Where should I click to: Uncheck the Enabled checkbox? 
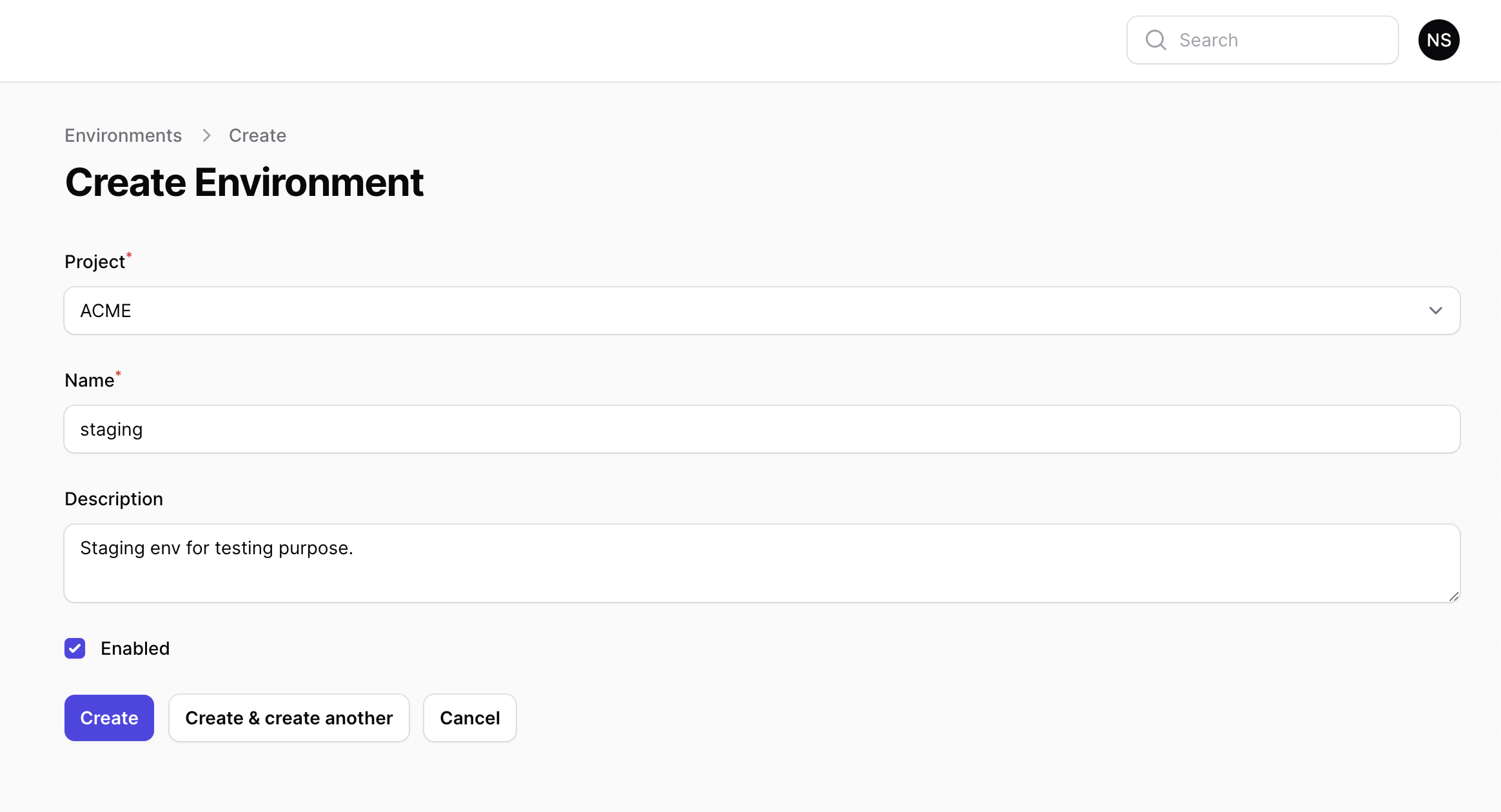point(75,648)
